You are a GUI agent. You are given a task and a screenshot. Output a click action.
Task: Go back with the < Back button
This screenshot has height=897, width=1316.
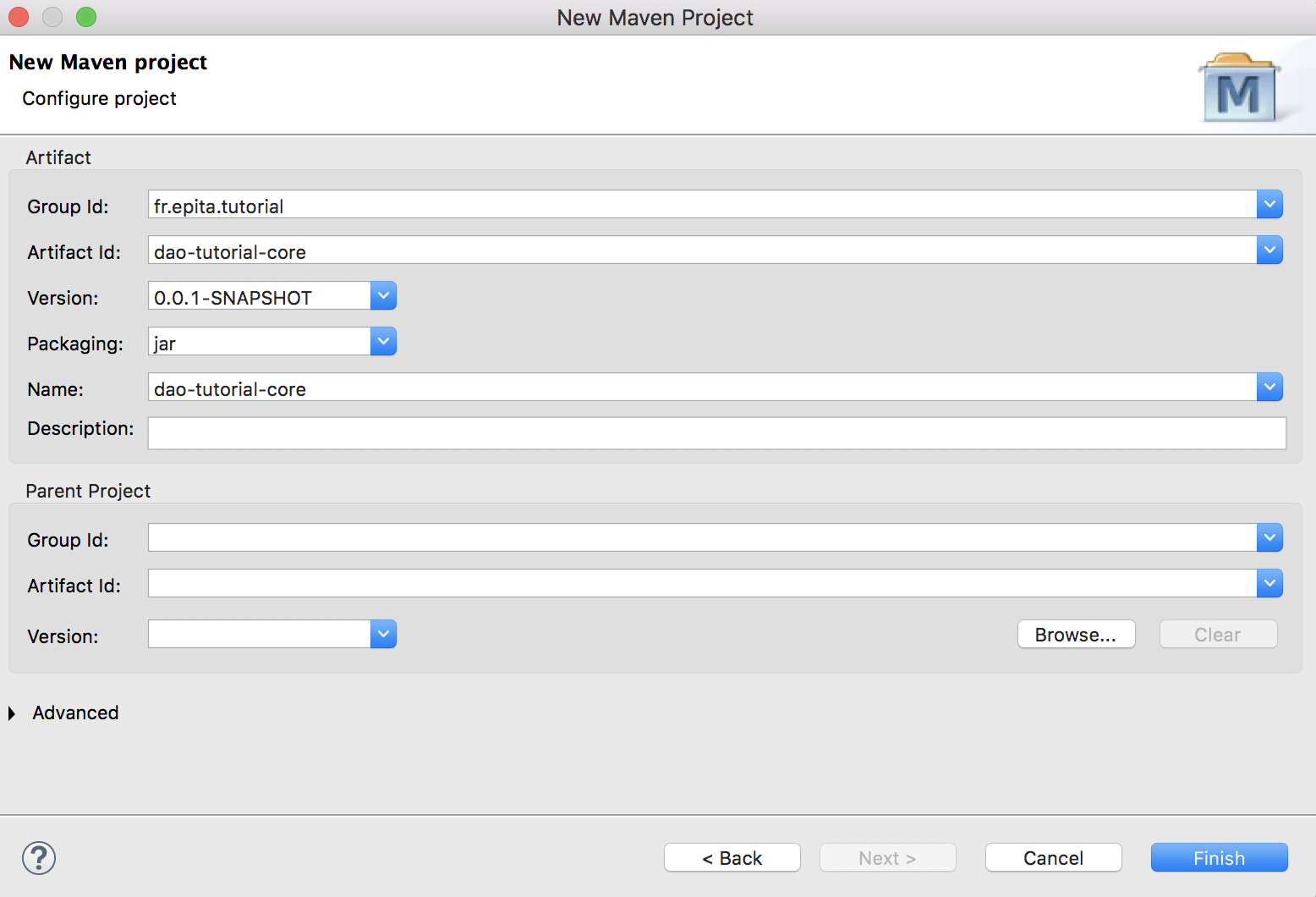click(732, 858)
